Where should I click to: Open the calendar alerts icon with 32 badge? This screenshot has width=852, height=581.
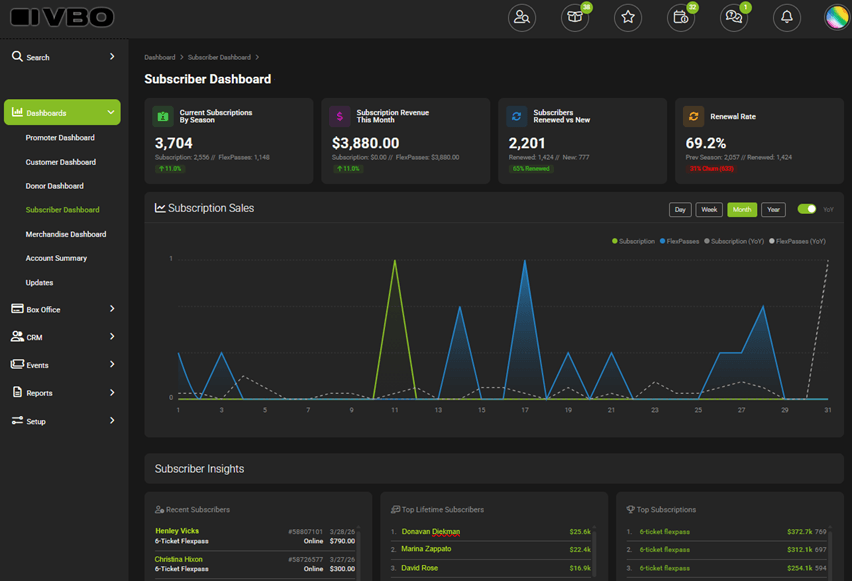click(681, 17)
